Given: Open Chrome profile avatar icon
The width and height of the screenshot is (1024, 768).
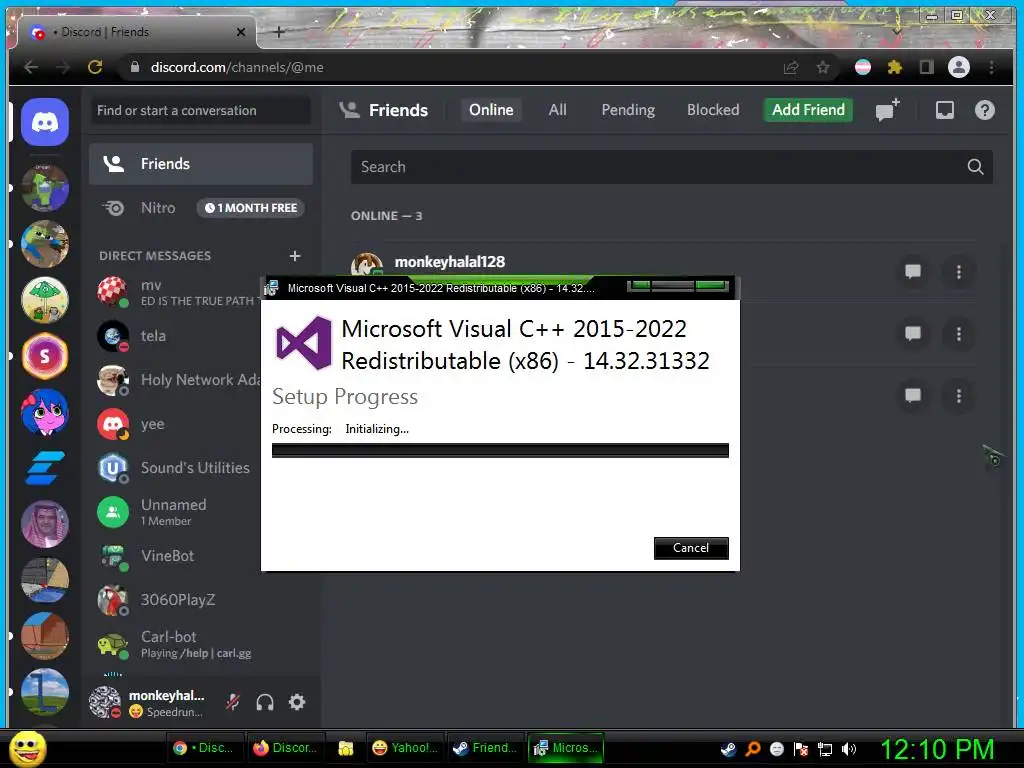Looking at the screenshot, I should tap(958, 67).
